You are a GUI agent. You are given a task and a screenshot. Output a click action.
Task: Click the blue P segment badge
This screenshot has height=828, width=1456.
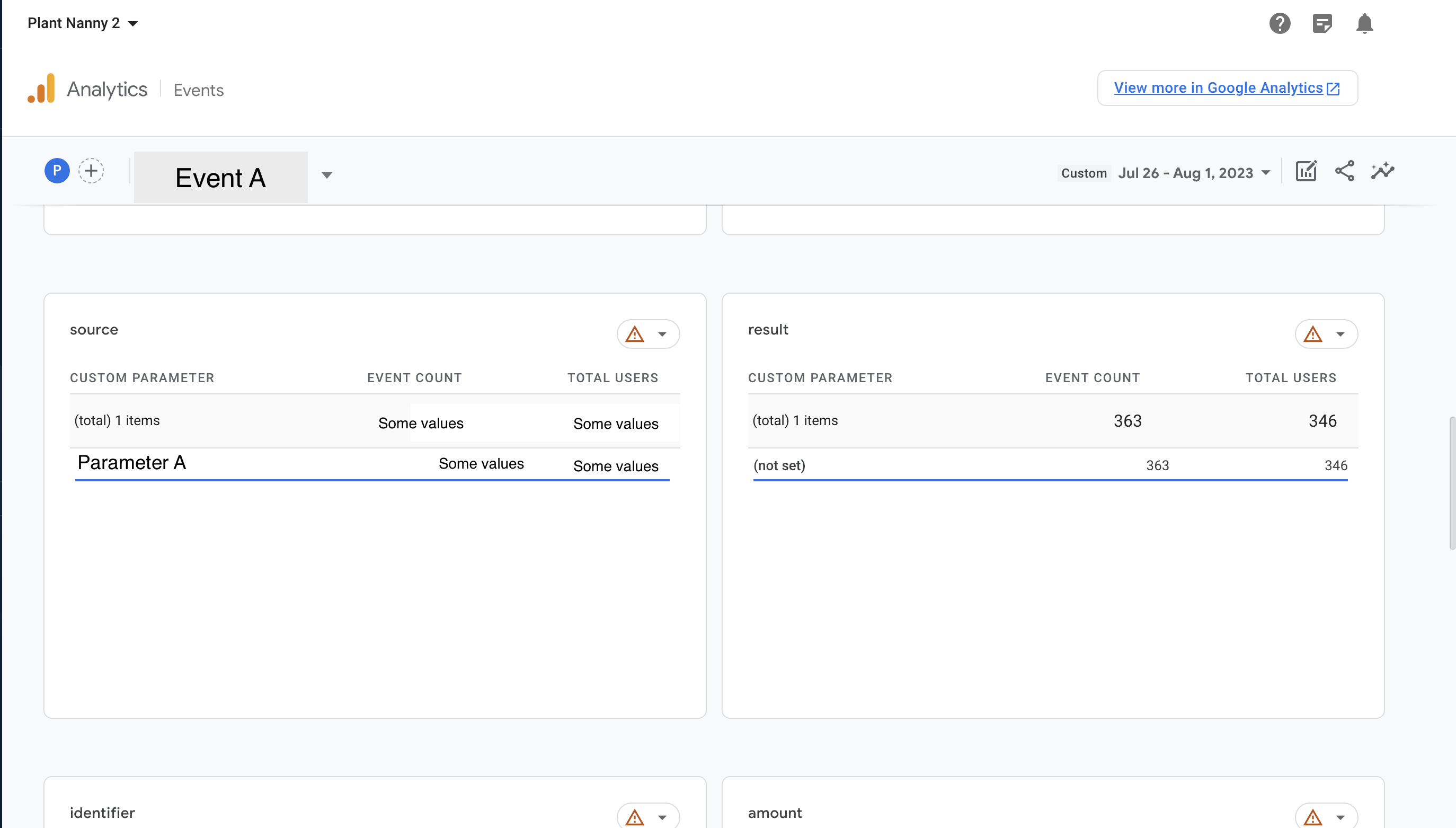click(57, 171)
